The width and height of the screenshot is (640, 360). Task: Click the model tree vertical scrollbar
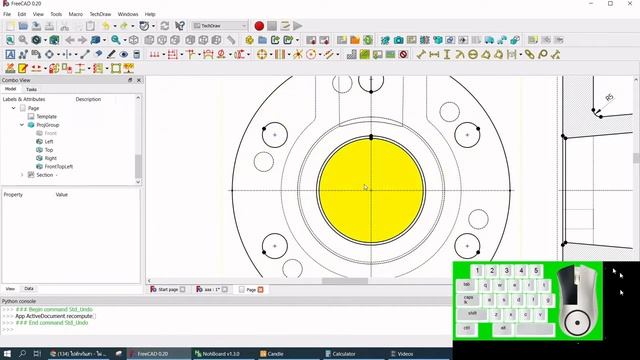pos(138,165)
